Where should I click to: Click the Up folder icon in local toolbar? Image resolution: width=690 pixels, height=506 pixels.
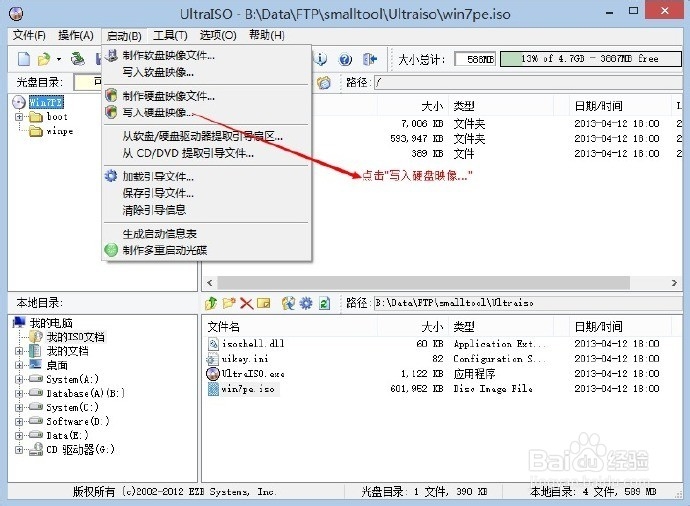coord(211,303)
